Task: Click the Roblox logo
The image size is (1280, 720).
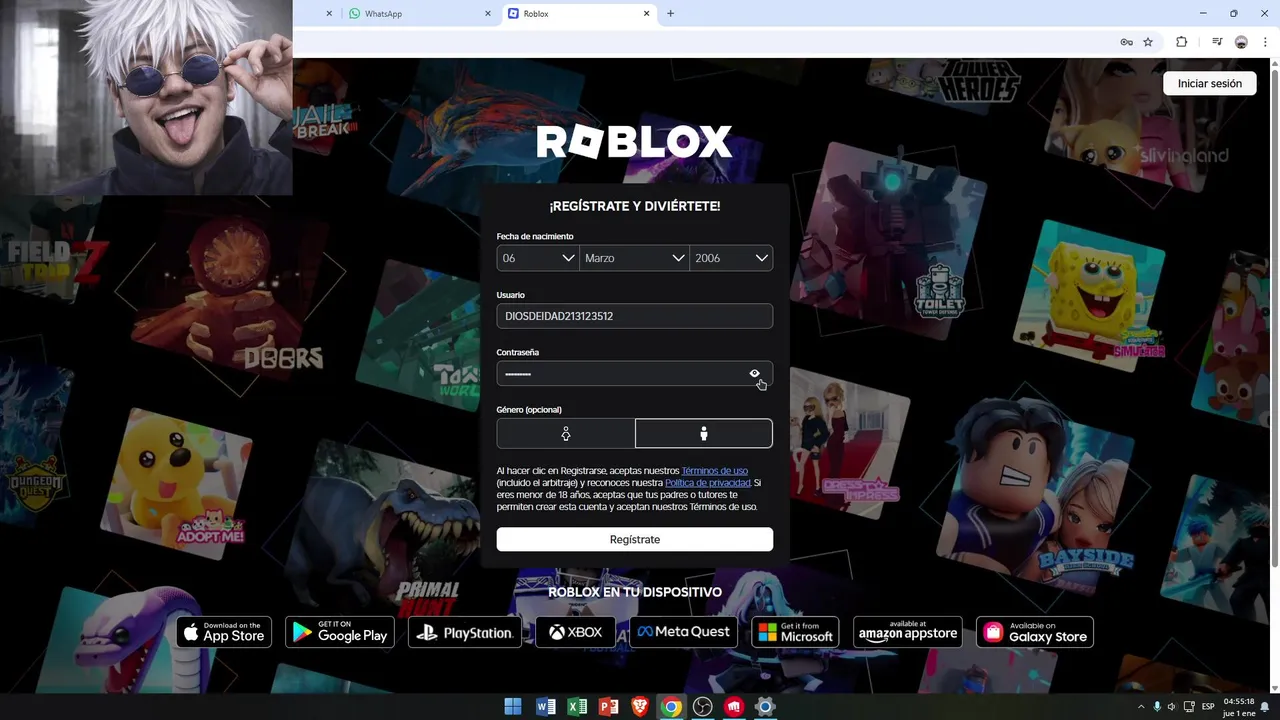Action: [x=634, y=142]
